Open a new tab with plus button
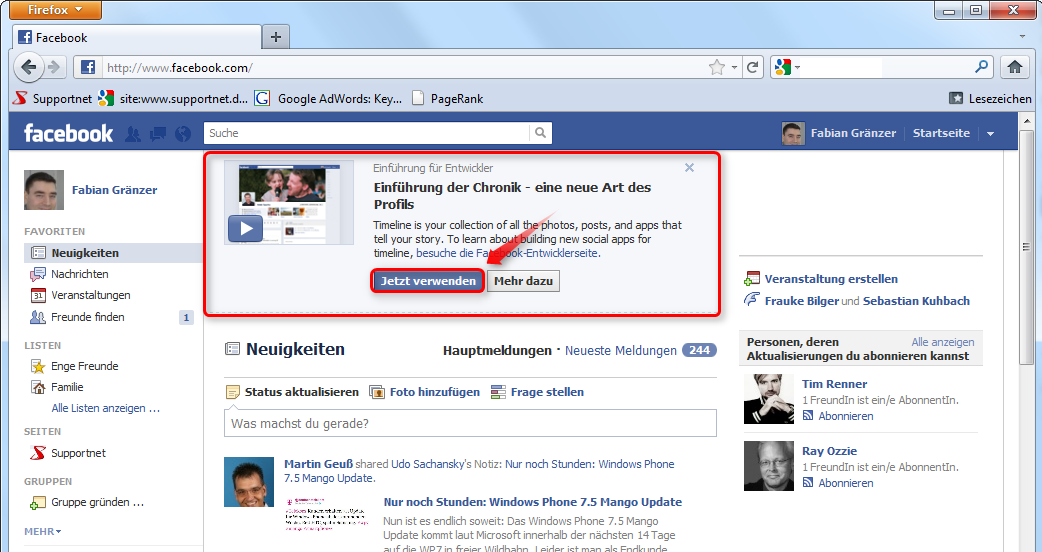The height and width of the screenshot is (552, 1042). pos(276,37)
